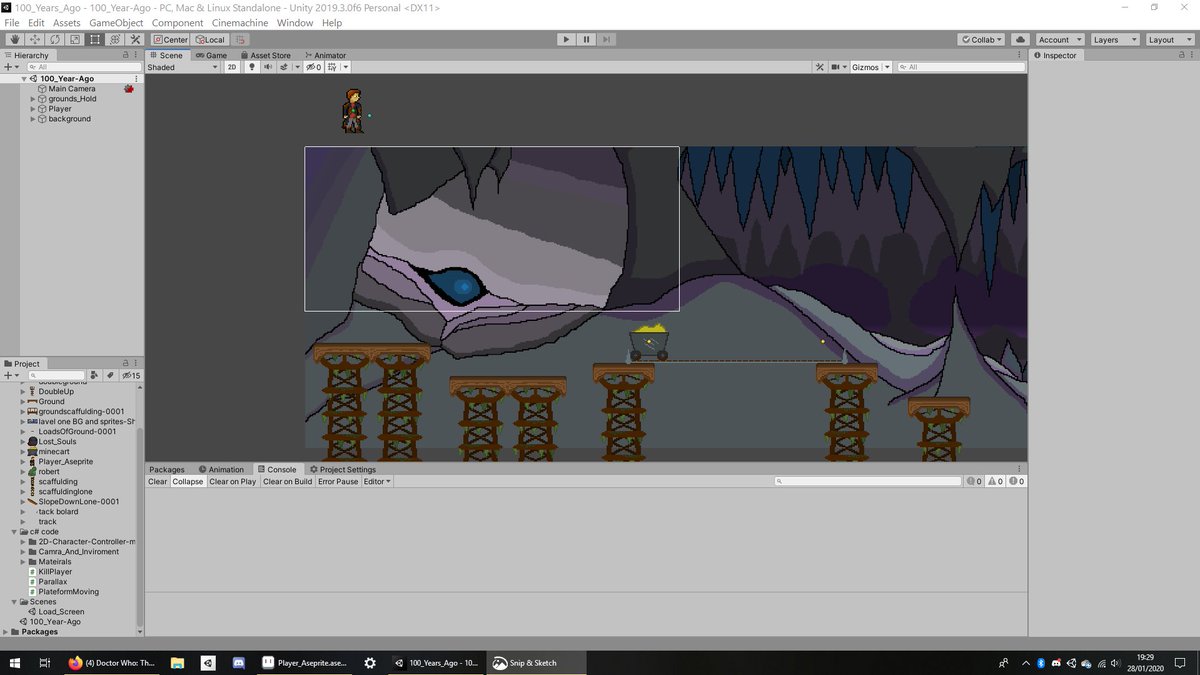Switch to the Project Settings tab

pyautogui.click(x=342, y=469)
